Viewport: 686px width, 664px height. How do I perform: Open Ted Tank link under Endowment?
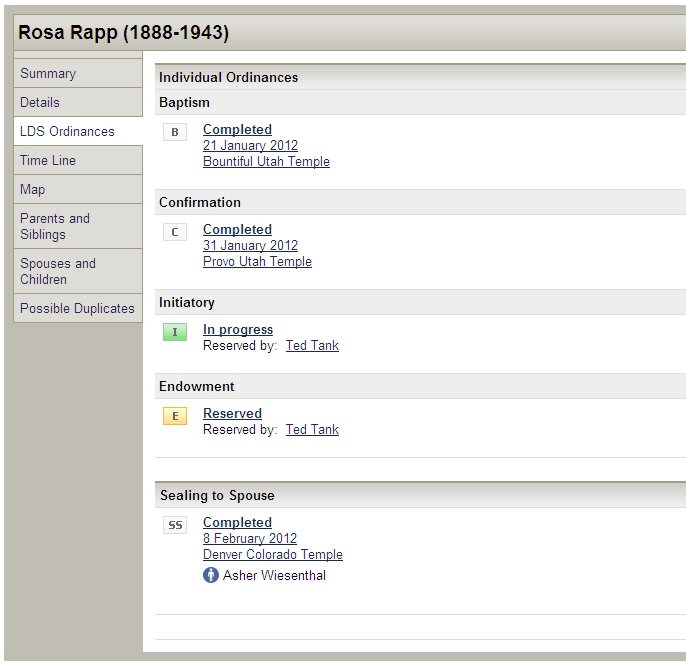pos(312,429)
